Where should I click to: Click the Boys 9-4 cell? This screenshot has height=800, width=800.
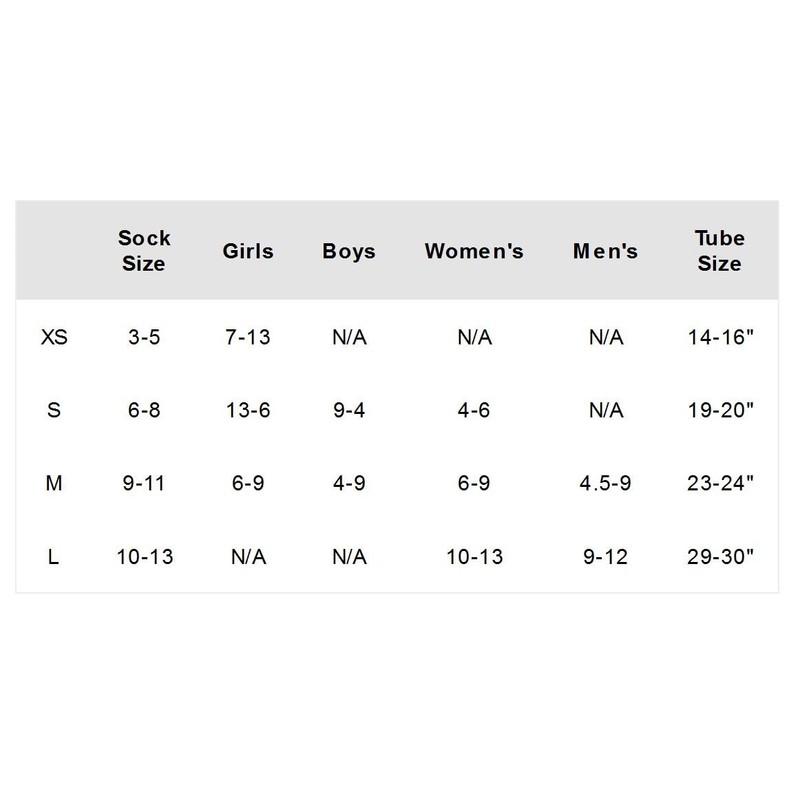pos(349,411)
